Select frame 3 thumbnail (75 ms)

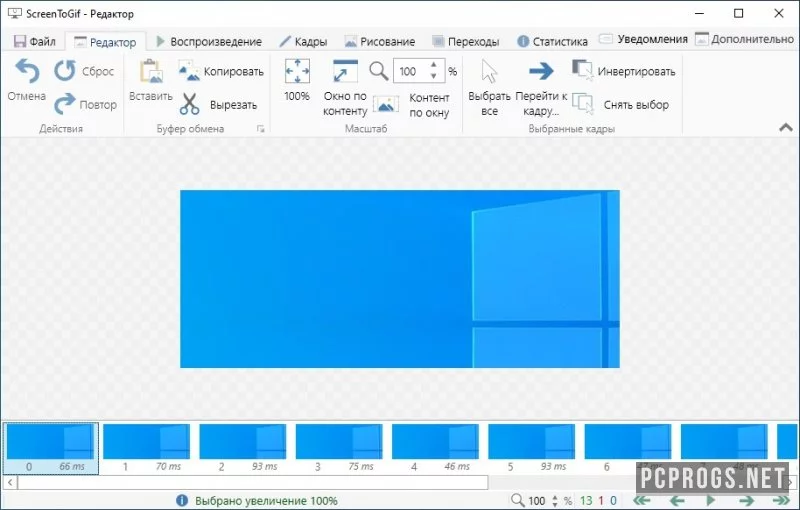(x=339, y=448)
